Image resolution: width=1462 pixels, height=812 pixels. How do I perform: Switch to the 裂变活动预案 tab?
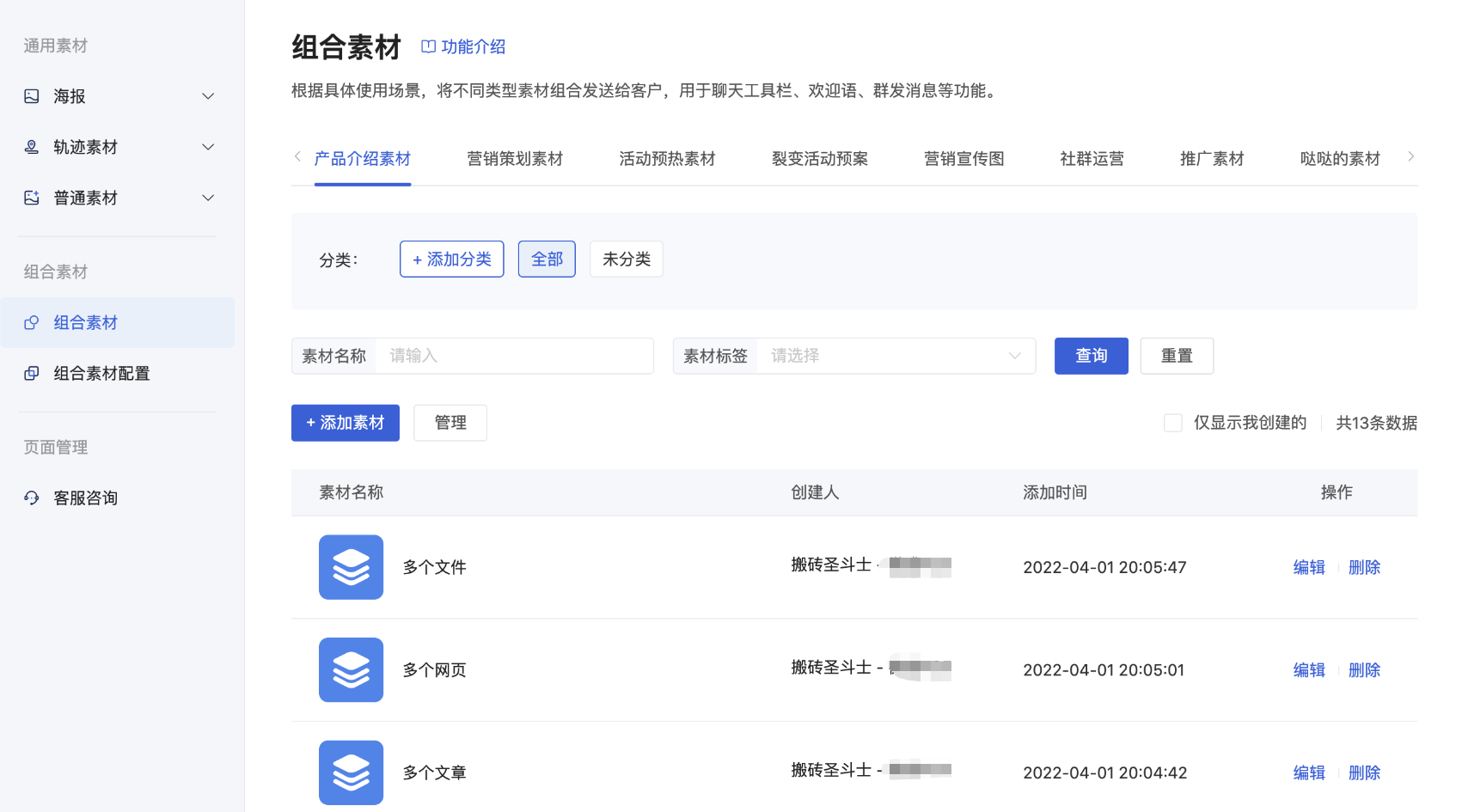click(x=820, y=159)
